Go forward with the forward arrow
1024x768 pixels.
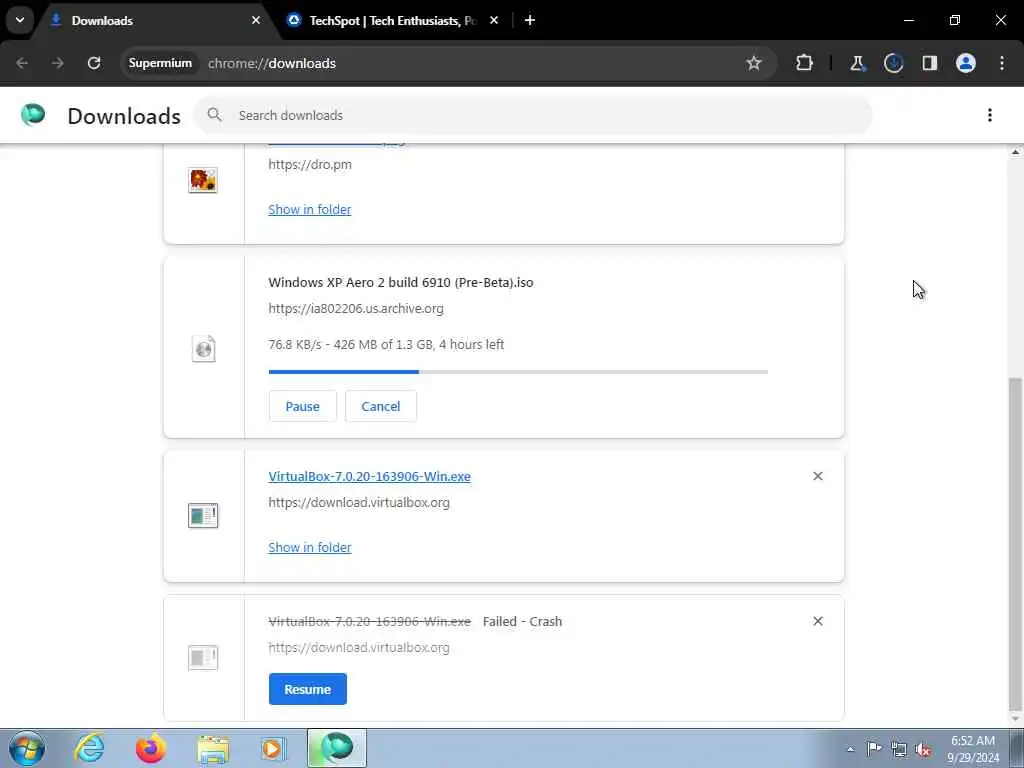(x=57, y=63)
